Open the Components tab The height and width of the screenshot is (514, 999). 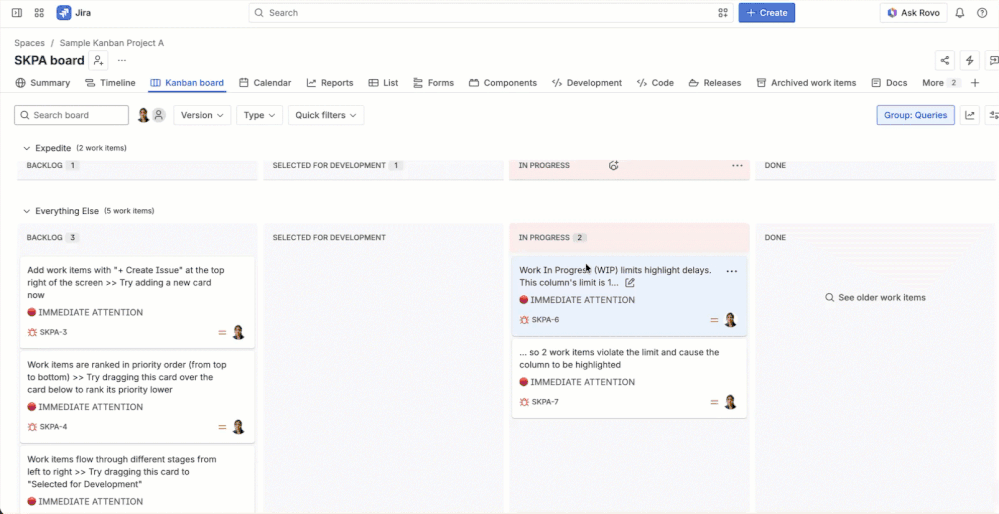click(x=503, y=83)
